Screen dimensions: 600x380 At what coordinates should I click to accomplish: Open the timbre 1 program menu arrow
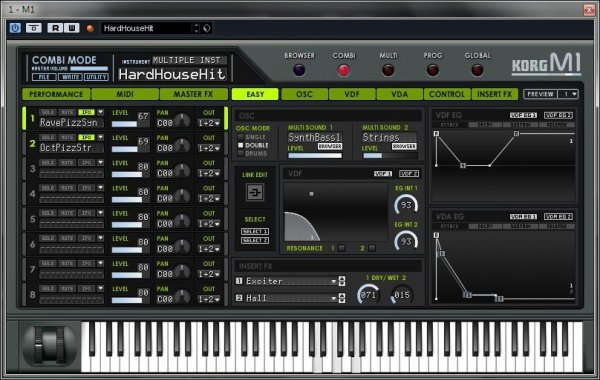coord(100,113)
